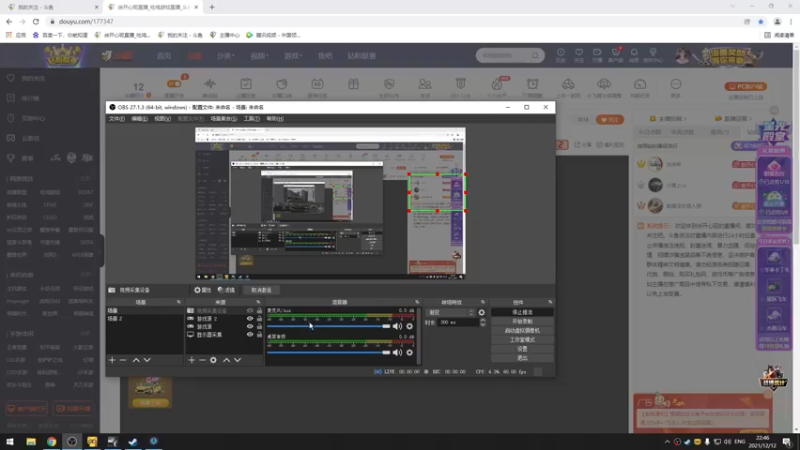Show hidden system tray icons

point(667,442)
